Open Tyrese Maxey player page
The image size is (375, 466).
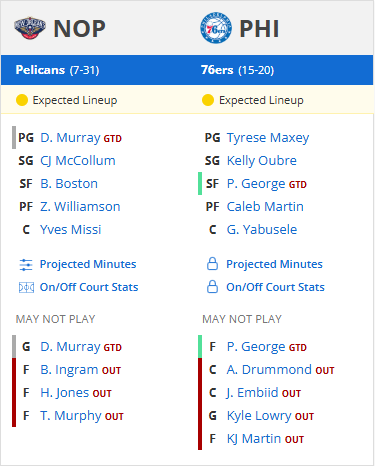[x=268, y=138]
